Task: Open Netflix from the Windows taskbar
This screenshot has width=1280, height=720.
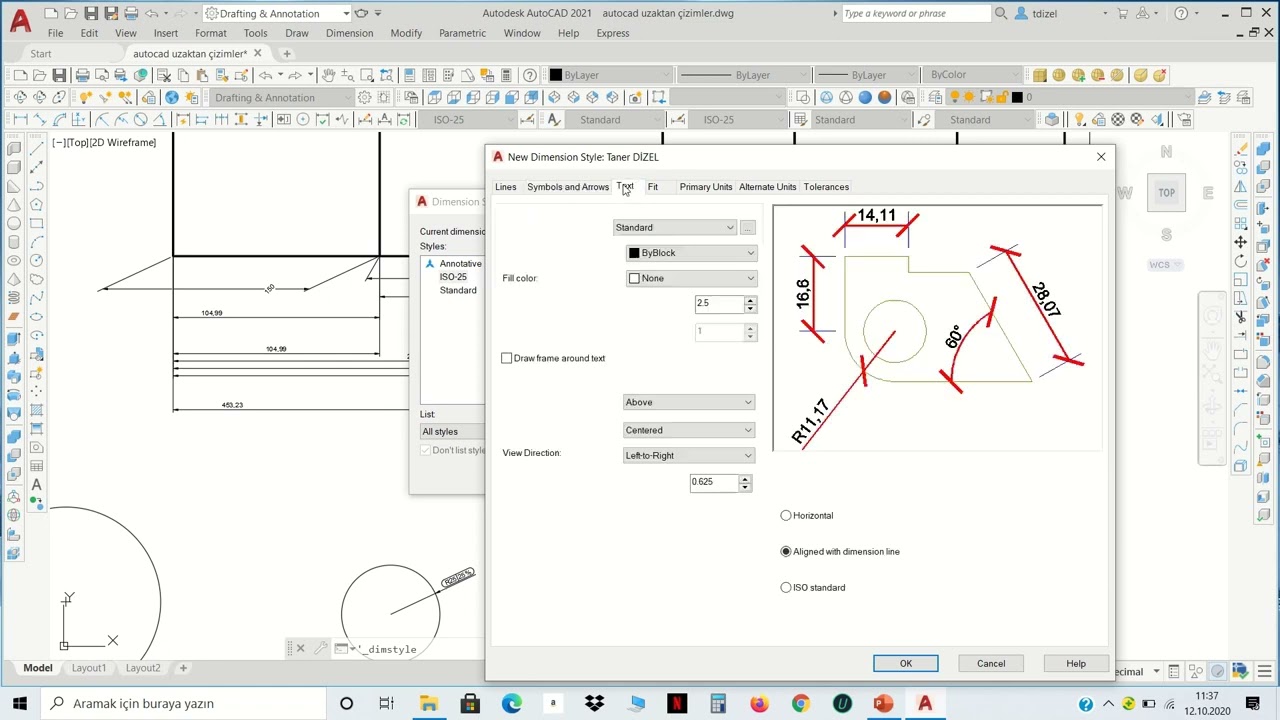Action: tap(677, 703)
